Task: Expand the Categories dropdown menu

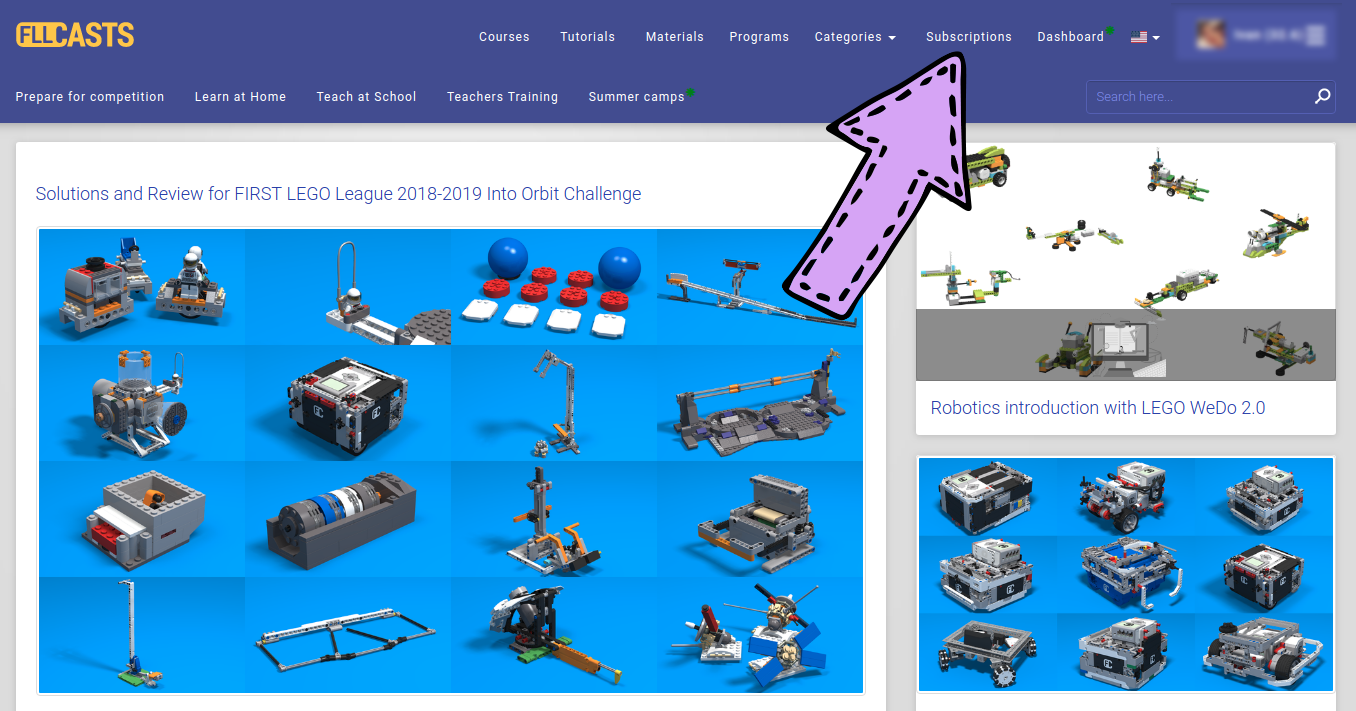Action: click(855, 37)
